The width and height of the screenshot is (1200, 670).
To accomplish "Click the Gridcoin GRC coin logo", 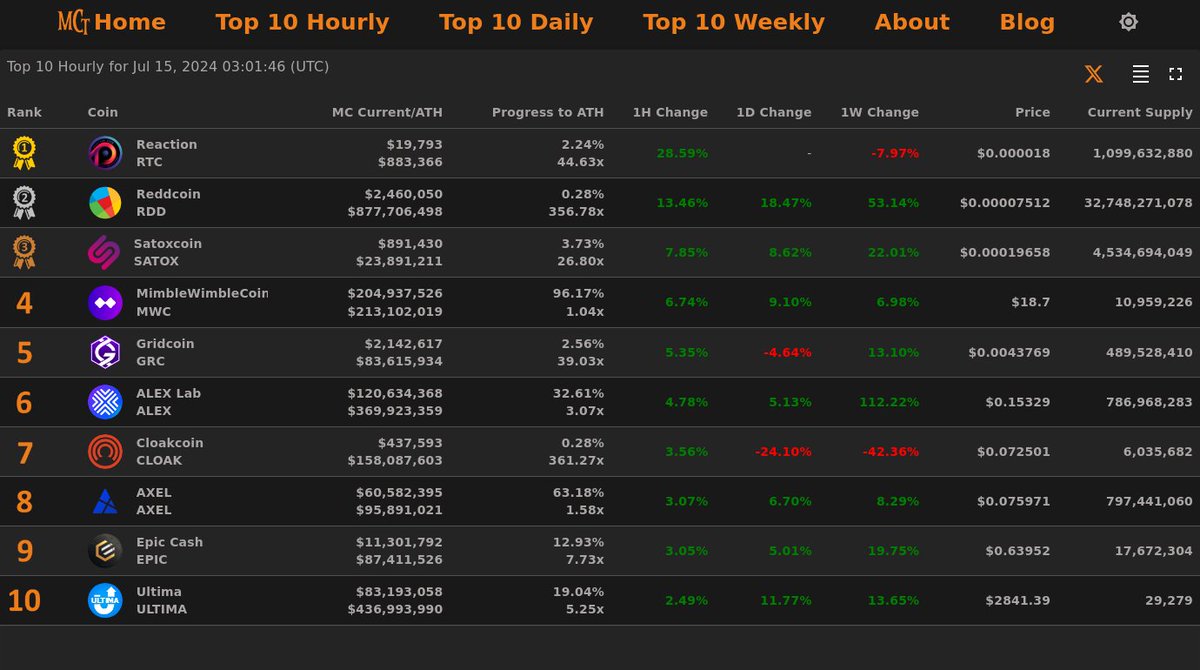I will [105, 352].
